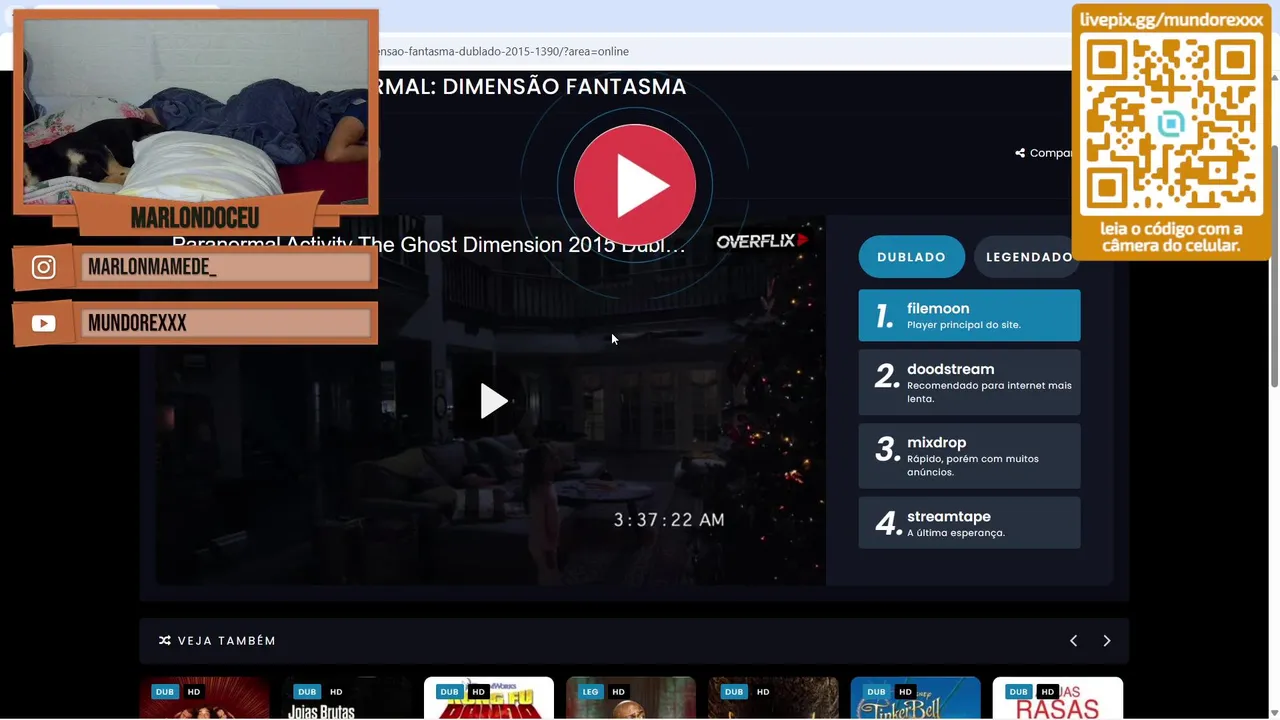Click the MARLONMAMEDE_ Instagram handle
The height and width of the screenshot is (720, 1280).
point(152,267)
